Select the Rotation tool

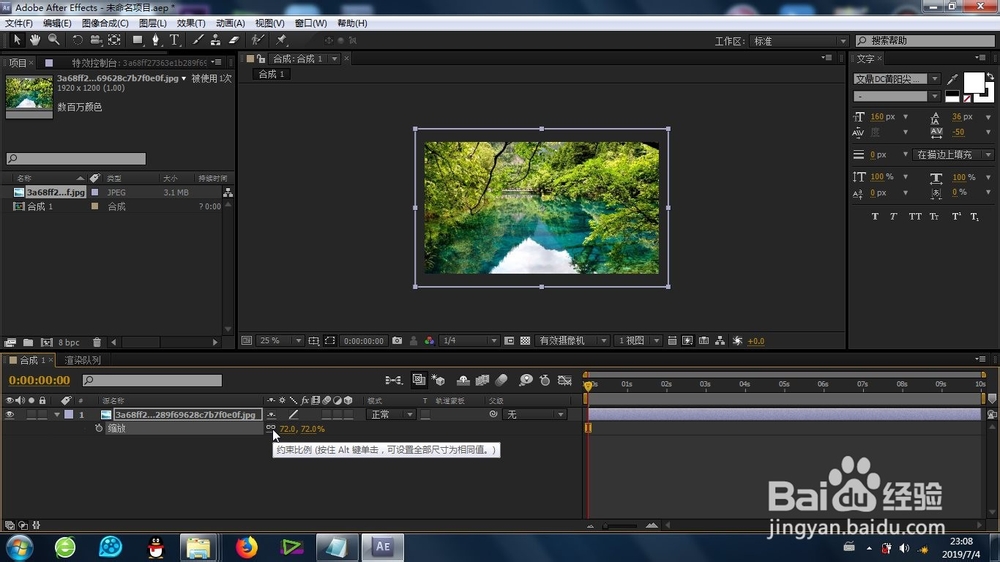pos(77,40)
